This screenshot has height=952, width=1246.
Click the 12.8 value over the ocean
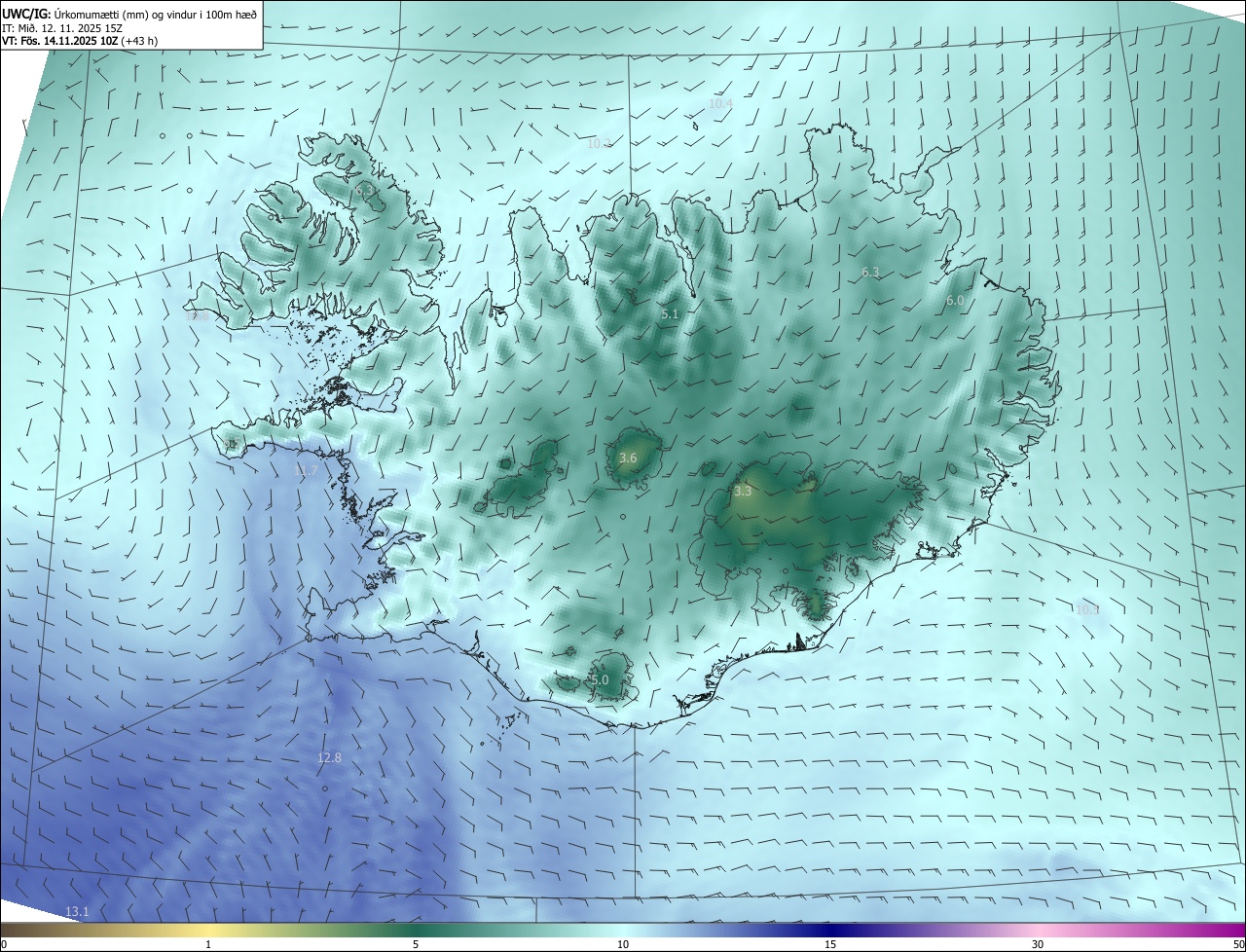(x=330, y=757)
